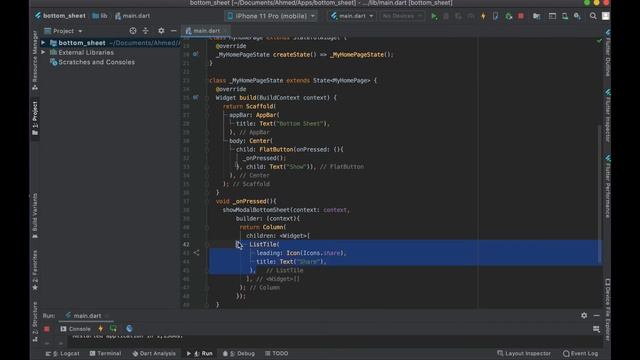Screen dimensions: 640x360
Task: Toggle the Flutter Outline side panel
Action: click(x=607, y=53)
